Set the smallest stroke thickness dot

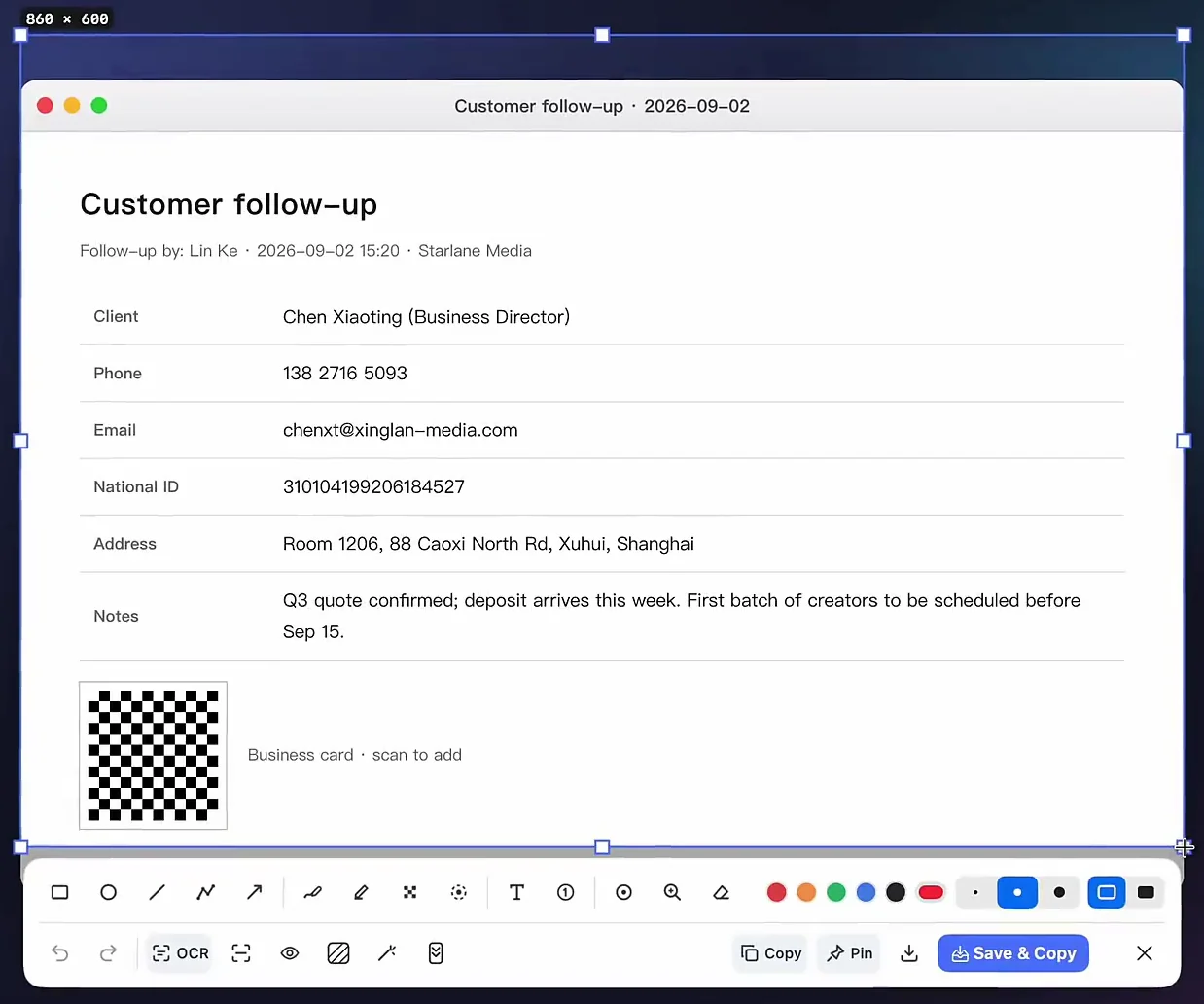[975, 892]
